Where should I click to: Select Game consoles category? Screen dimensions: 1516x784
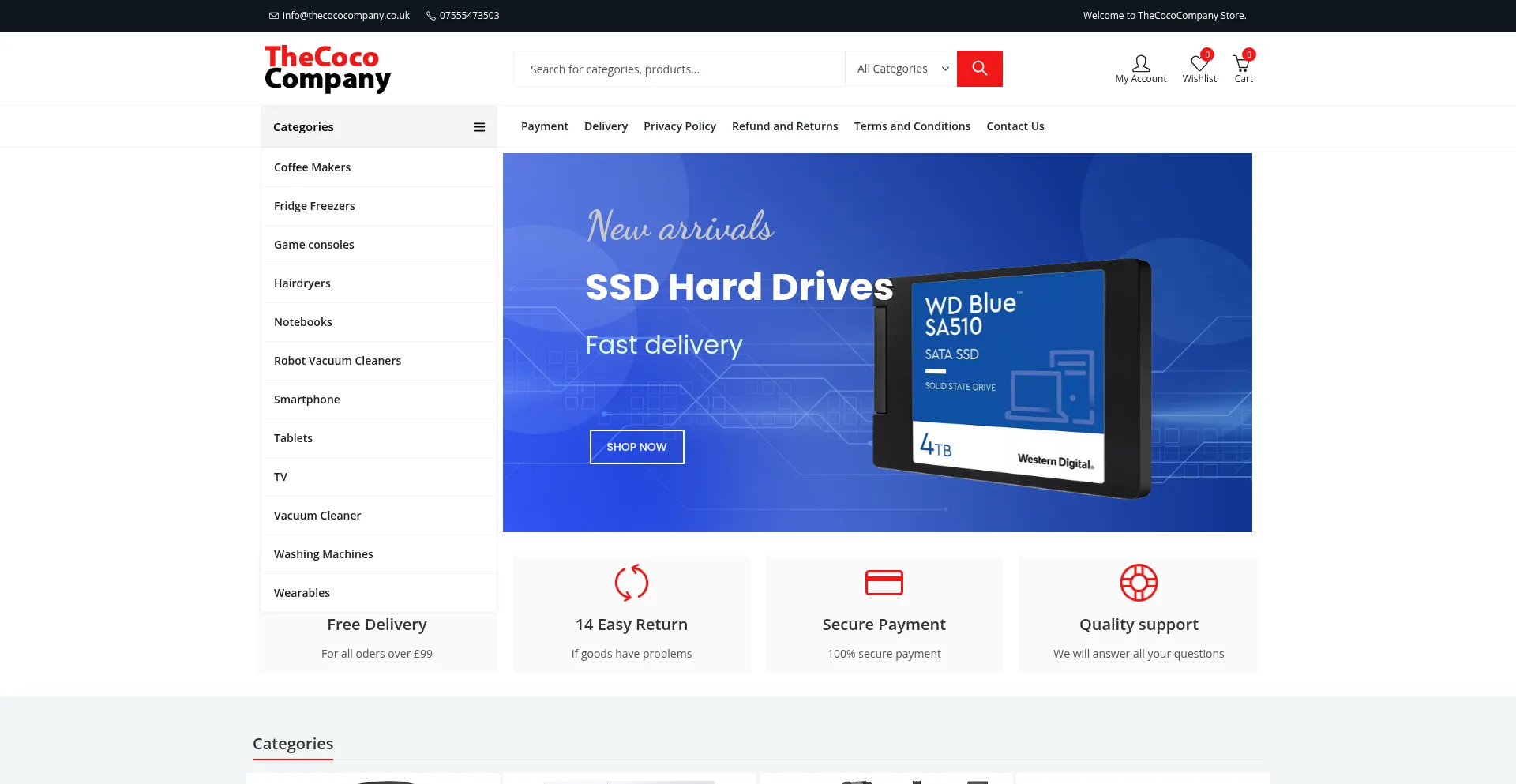coord(379,245)
